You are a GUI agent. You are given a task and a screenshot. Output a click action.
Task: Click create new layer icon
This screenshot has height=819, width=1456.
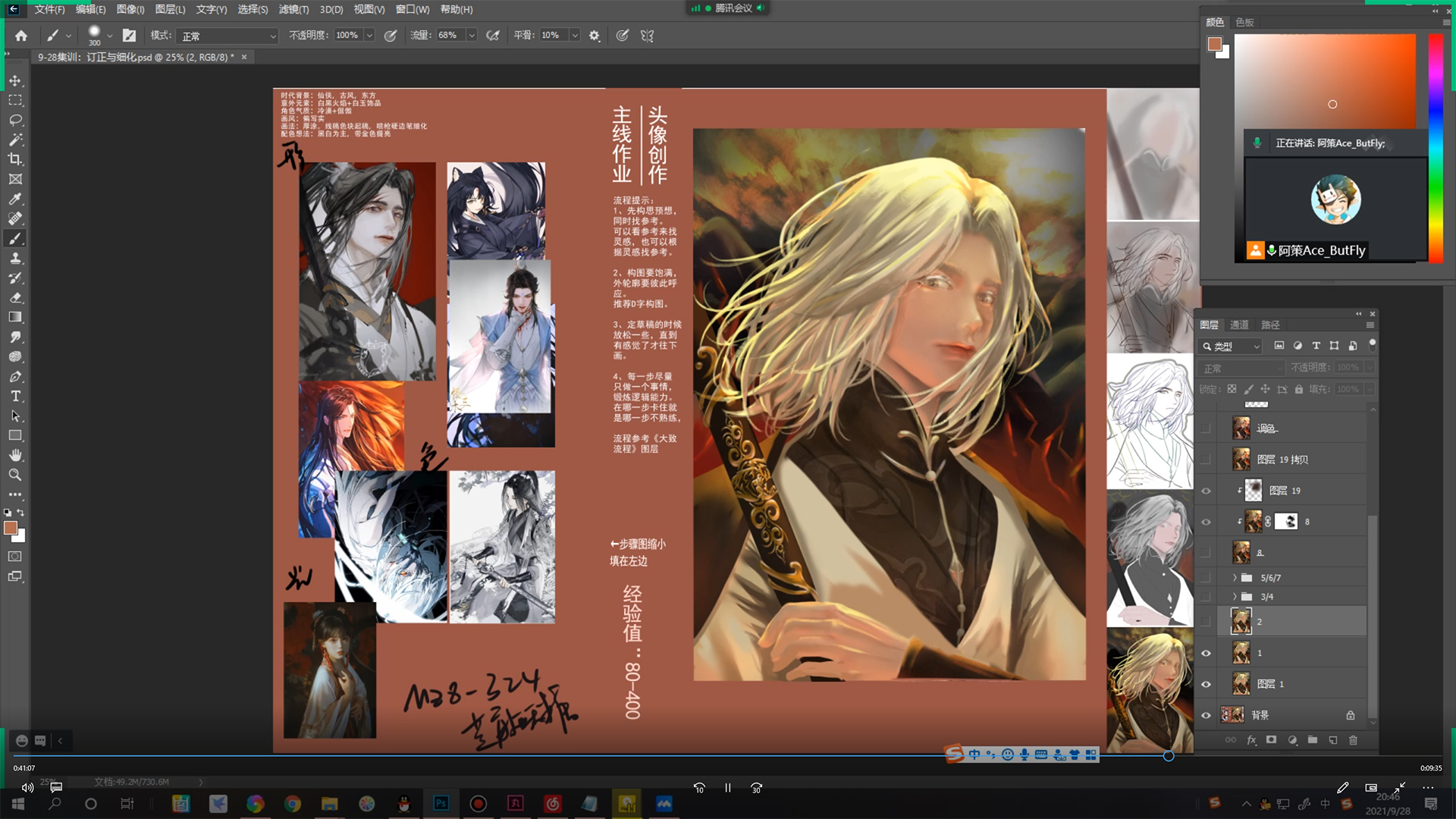[1333, 740]
